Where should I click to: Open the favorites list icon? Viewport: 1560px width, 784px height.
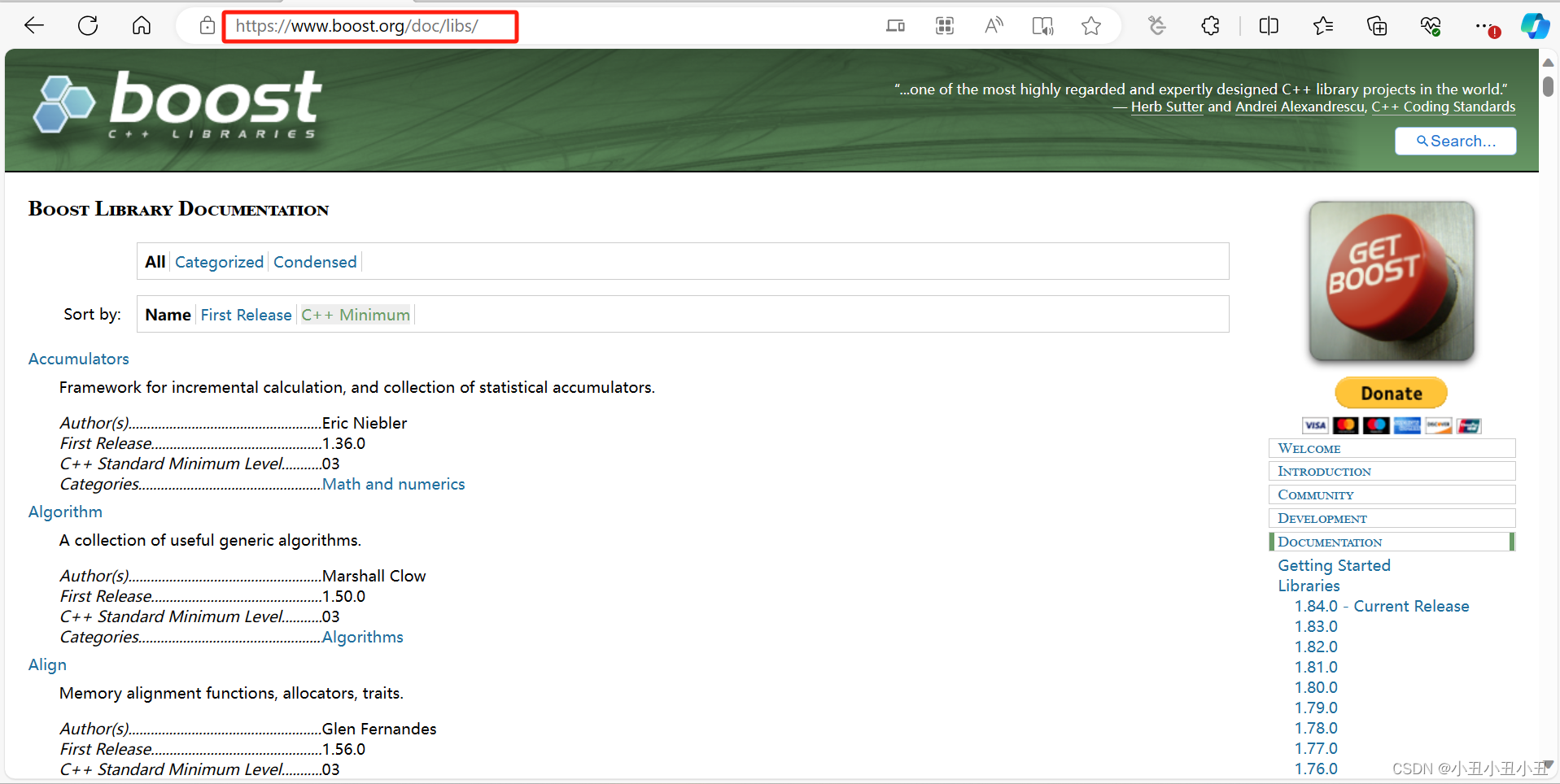1323,26
